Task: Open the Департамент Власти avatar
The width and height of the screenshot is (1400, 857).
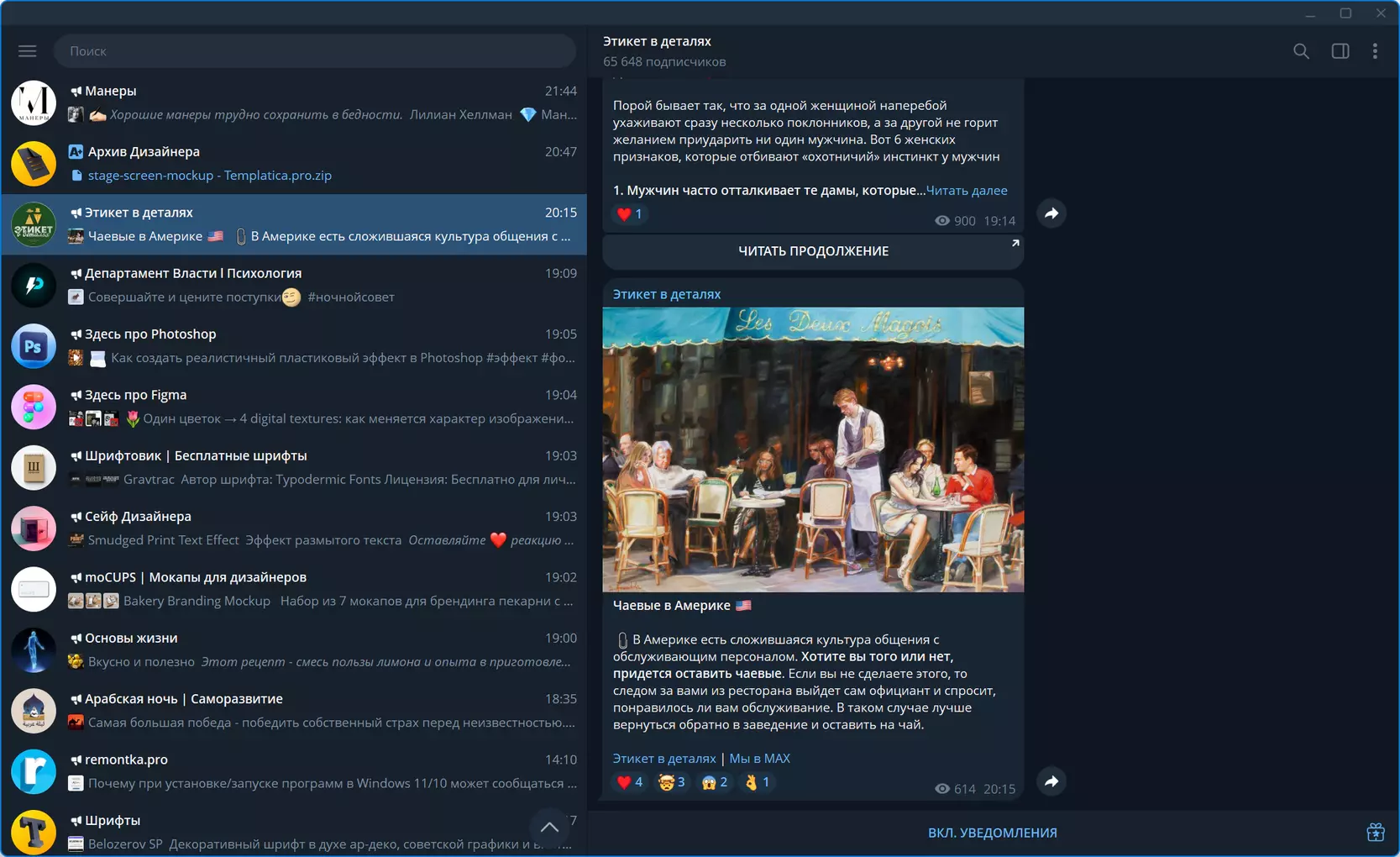Action: coord(34,285)
